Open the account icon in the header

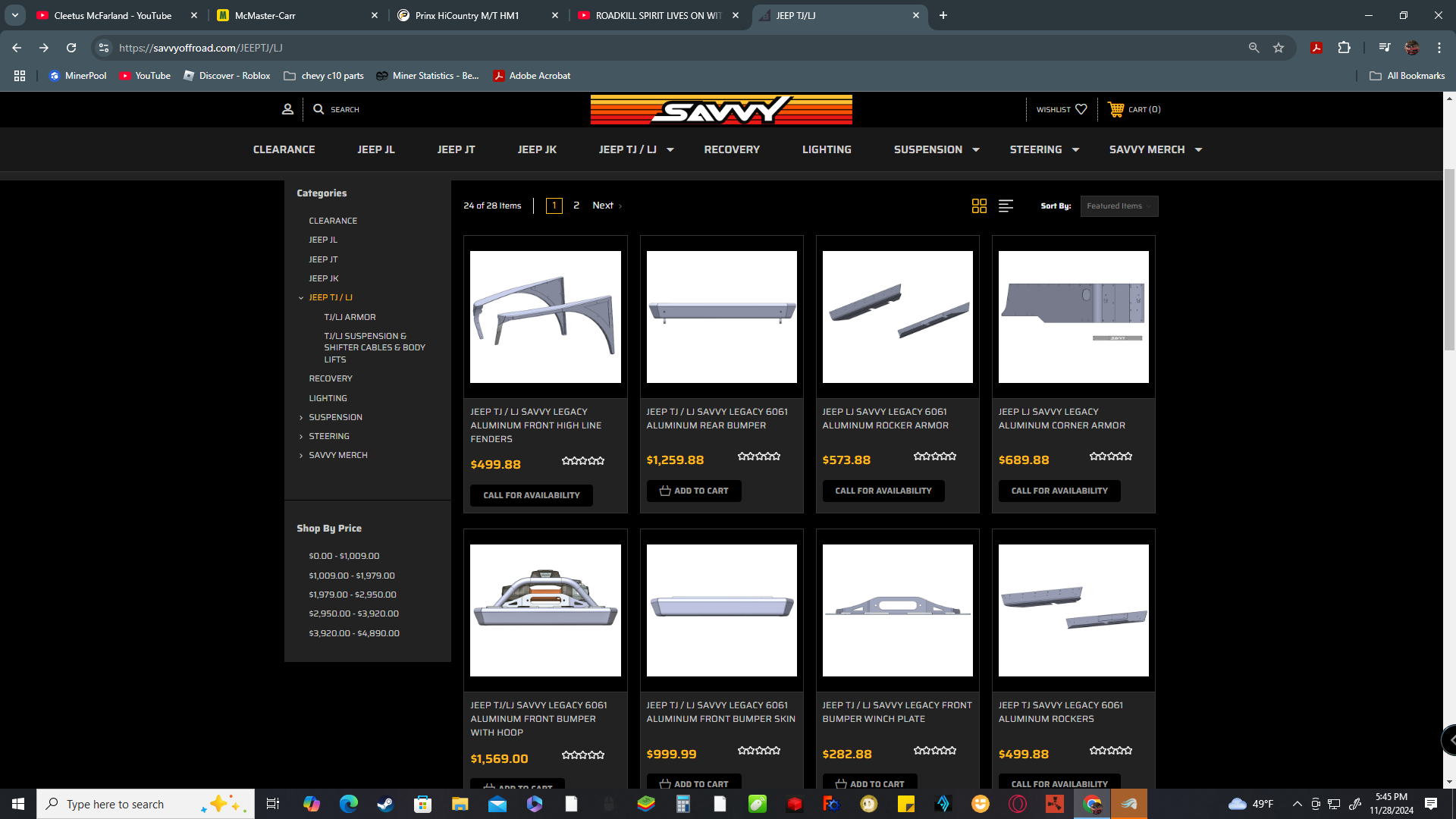coord(288,109)
